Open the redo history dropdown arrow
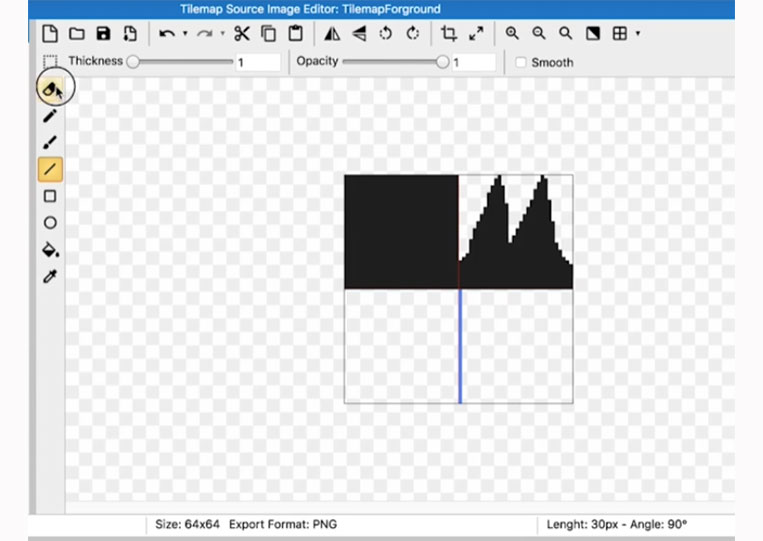This screenshot has width=763, height=541. (222, 34)
